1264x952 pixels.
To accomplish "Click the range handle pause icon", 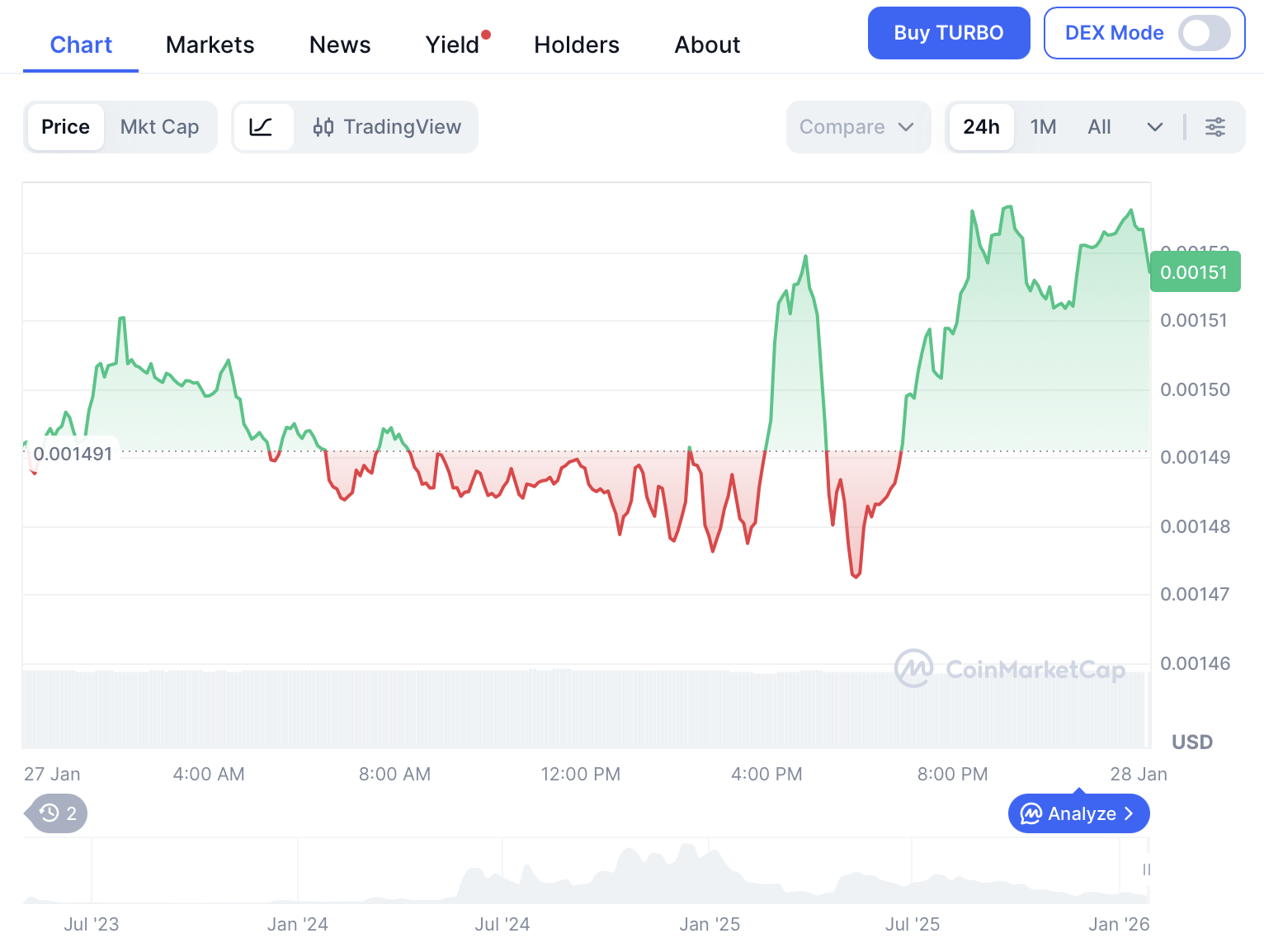I will pos(1146,870).
